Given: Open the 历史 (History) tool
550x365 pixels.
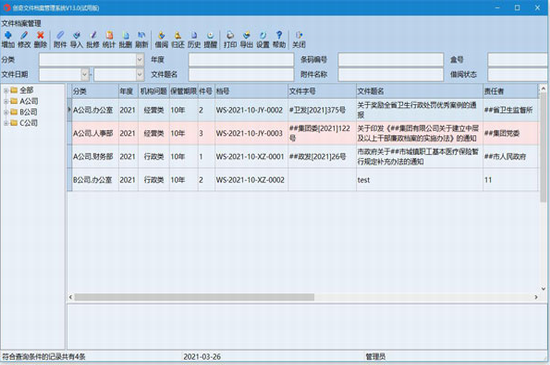Looking at the screenshot, I should (194, 39).
